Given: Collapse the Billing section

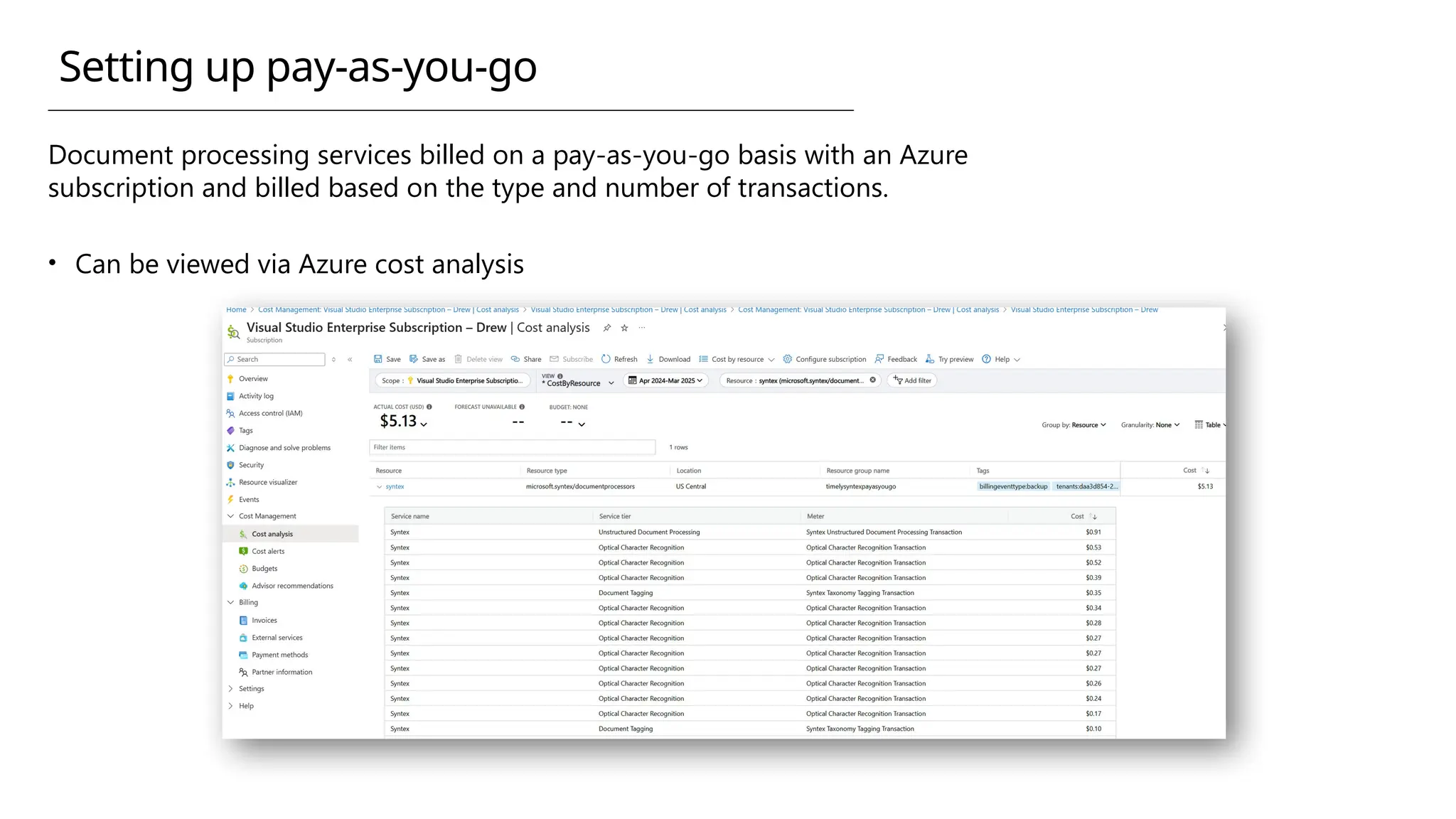Looking at the screenshot, I should (230, 602).
